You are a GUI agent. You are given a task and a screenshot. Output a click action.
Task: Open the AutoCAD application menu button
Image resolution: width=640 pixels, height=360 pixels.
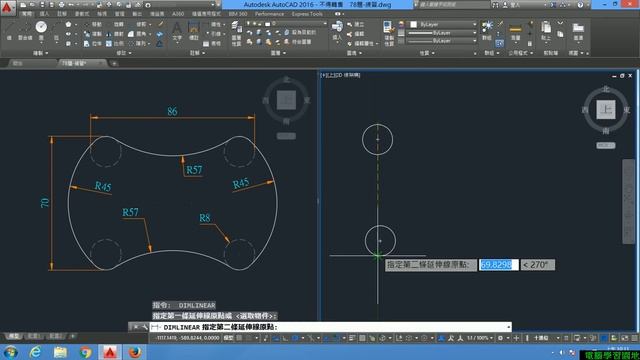(x=7, y=7)
